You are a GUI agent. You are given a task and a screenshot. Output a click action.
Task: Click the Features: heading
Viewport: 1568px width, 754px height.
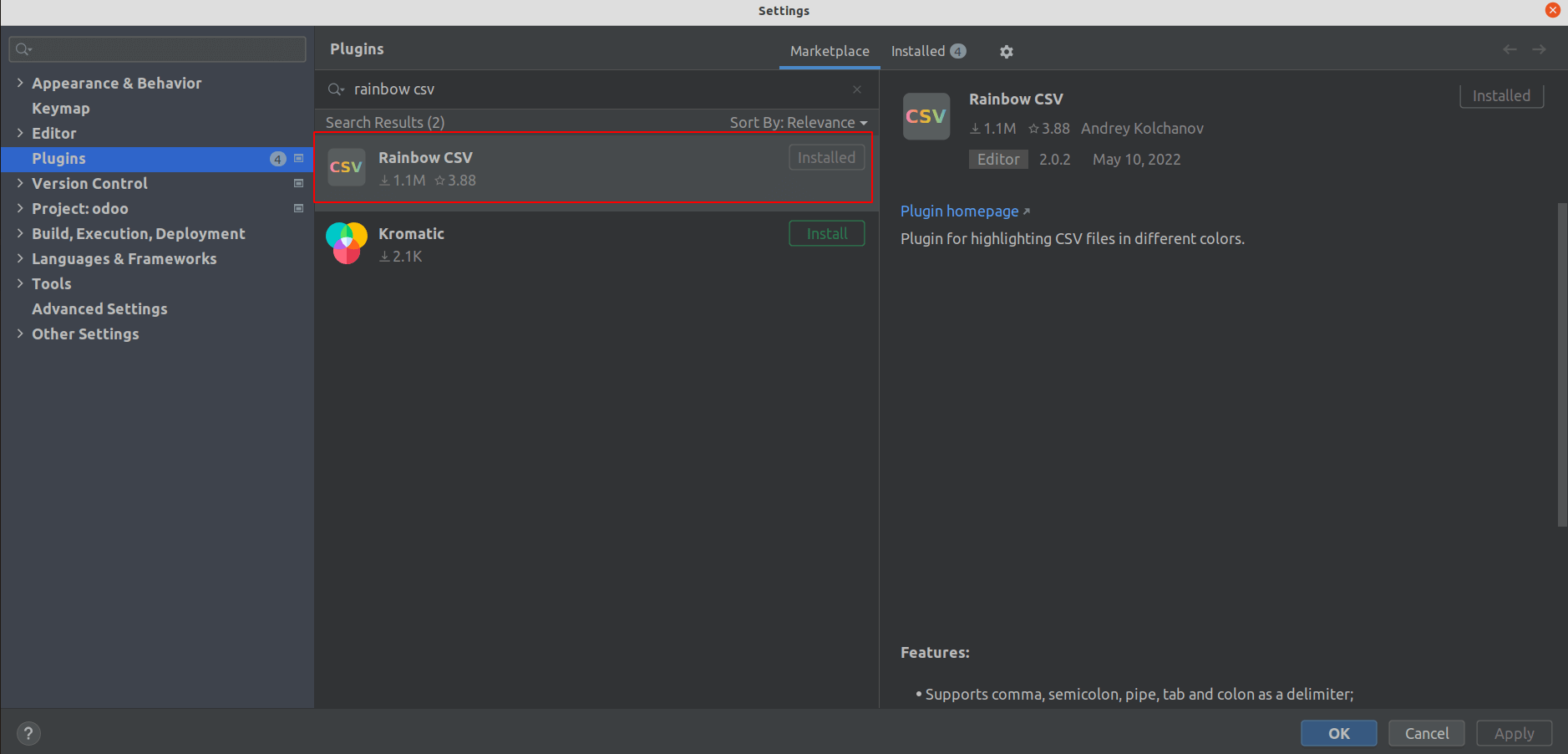click(x=935, y=653)
